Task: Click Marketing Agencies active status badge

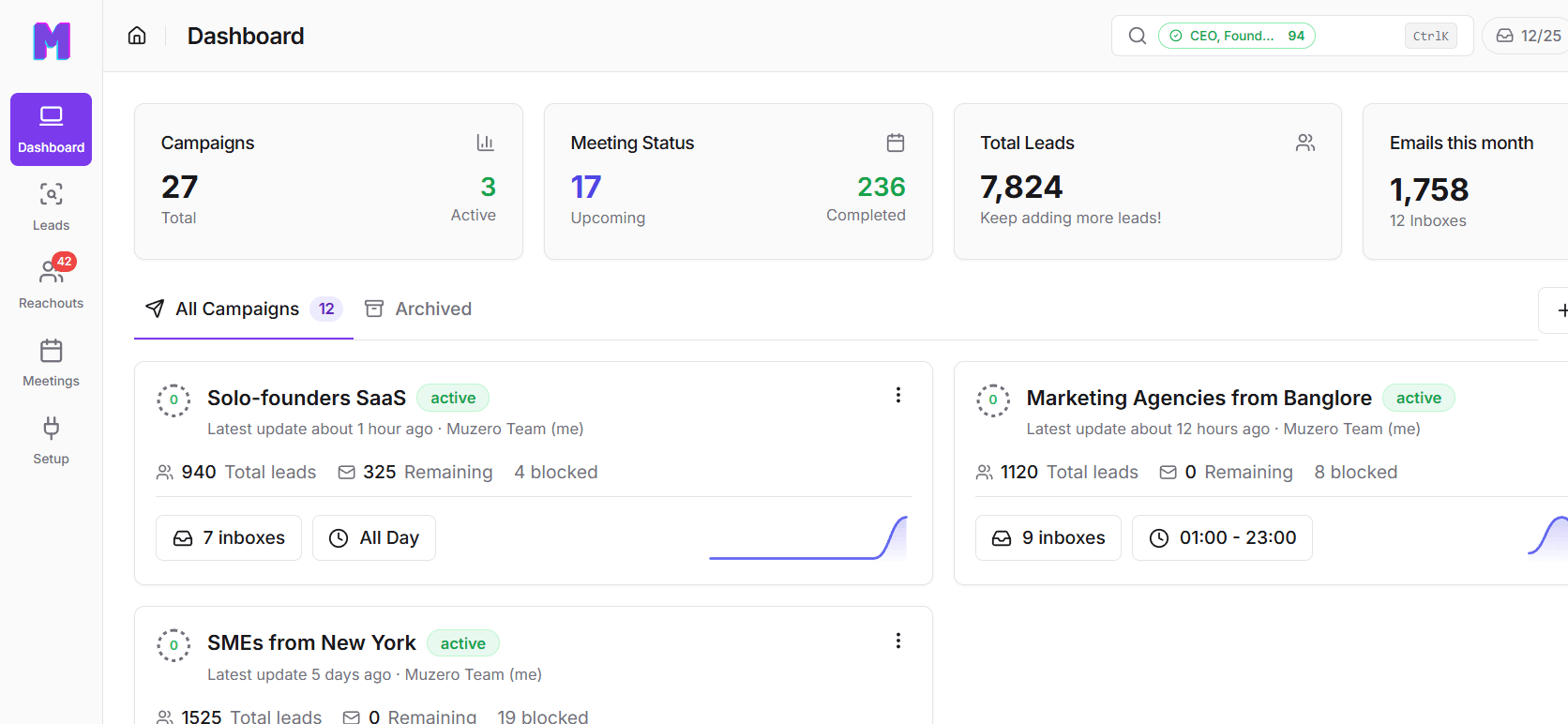Action: 1419,399
